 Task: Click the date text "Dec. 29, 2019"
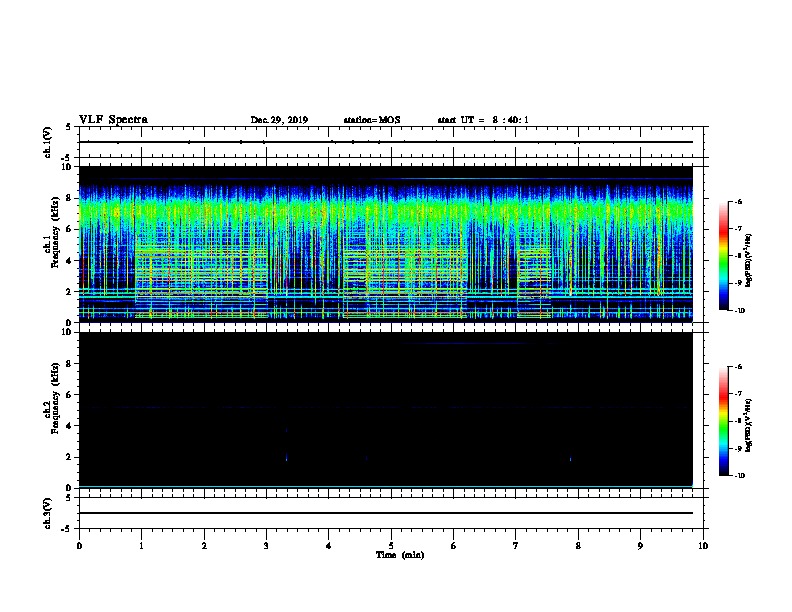point(279,120)
